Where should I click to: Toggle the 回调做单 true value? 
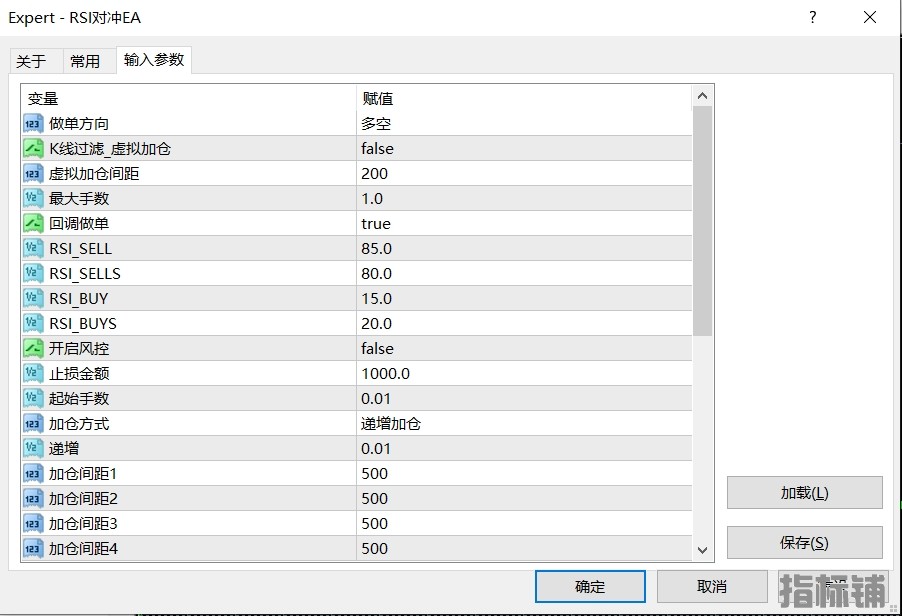tap(376, 224)
